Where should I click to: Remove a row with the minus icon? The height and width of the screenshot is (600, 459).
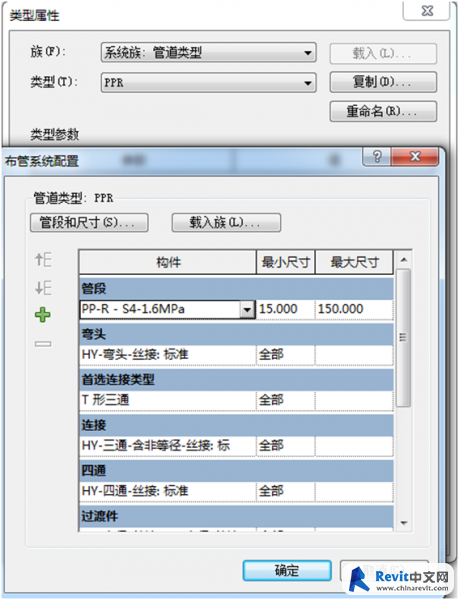[43, 344]
